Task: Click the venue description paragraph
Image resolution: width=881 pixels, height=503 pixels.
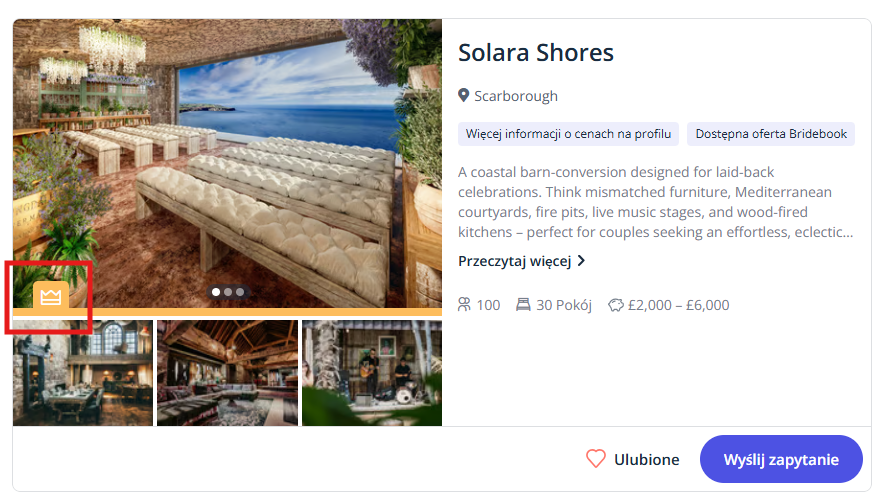Action: 655,202
